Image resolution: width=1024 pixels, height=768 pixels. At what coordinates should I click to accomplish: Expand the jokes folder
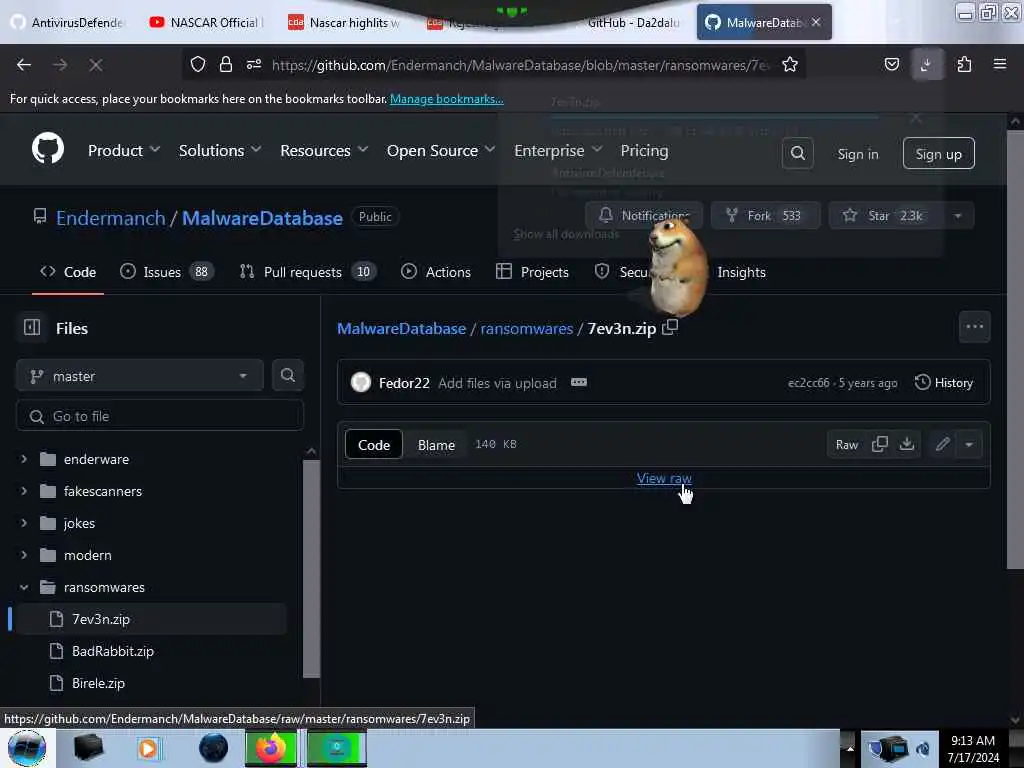pyautogui.click(x=24, y=522)
